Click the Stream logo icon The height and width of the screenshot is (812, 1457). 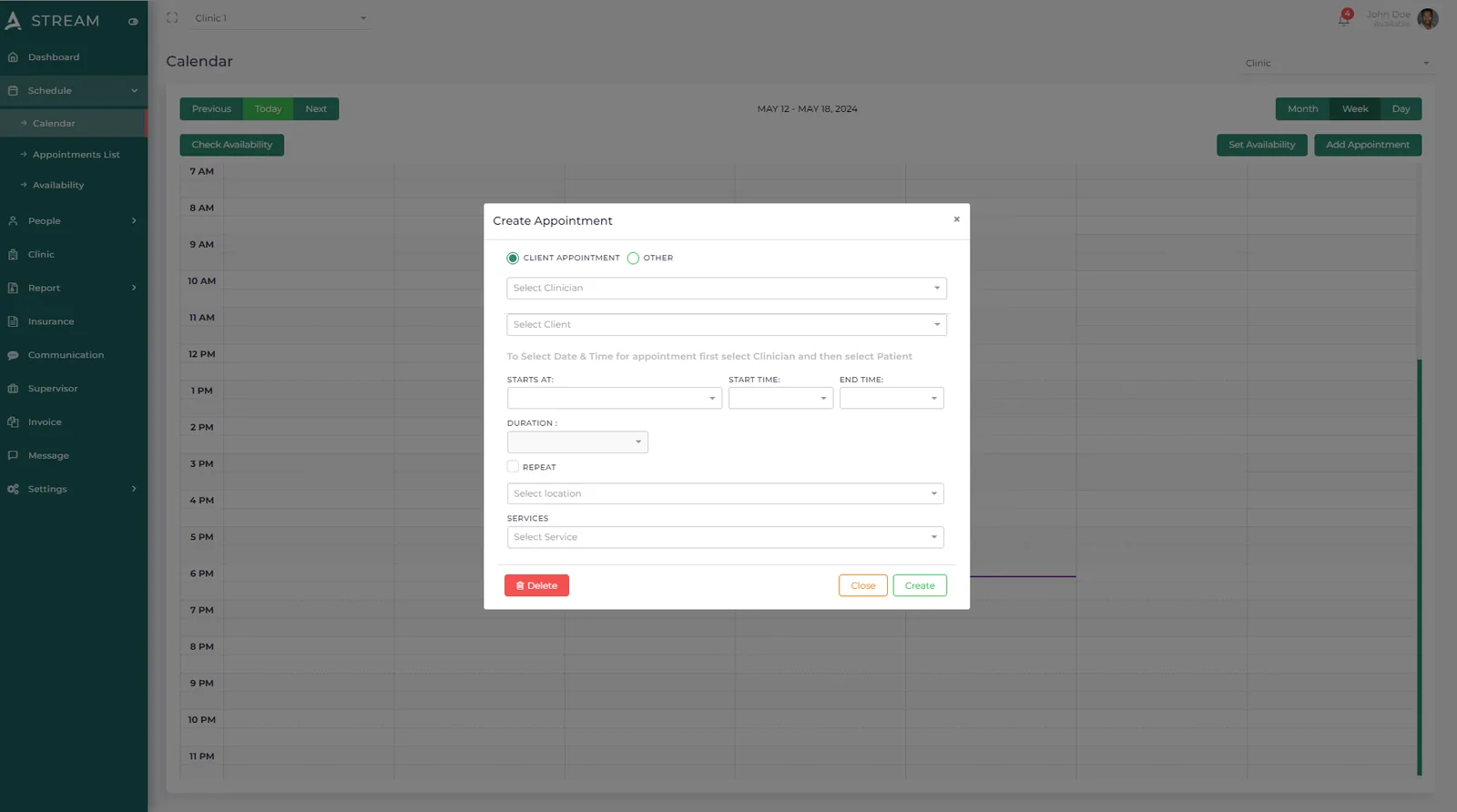click(x=13, y=20)
